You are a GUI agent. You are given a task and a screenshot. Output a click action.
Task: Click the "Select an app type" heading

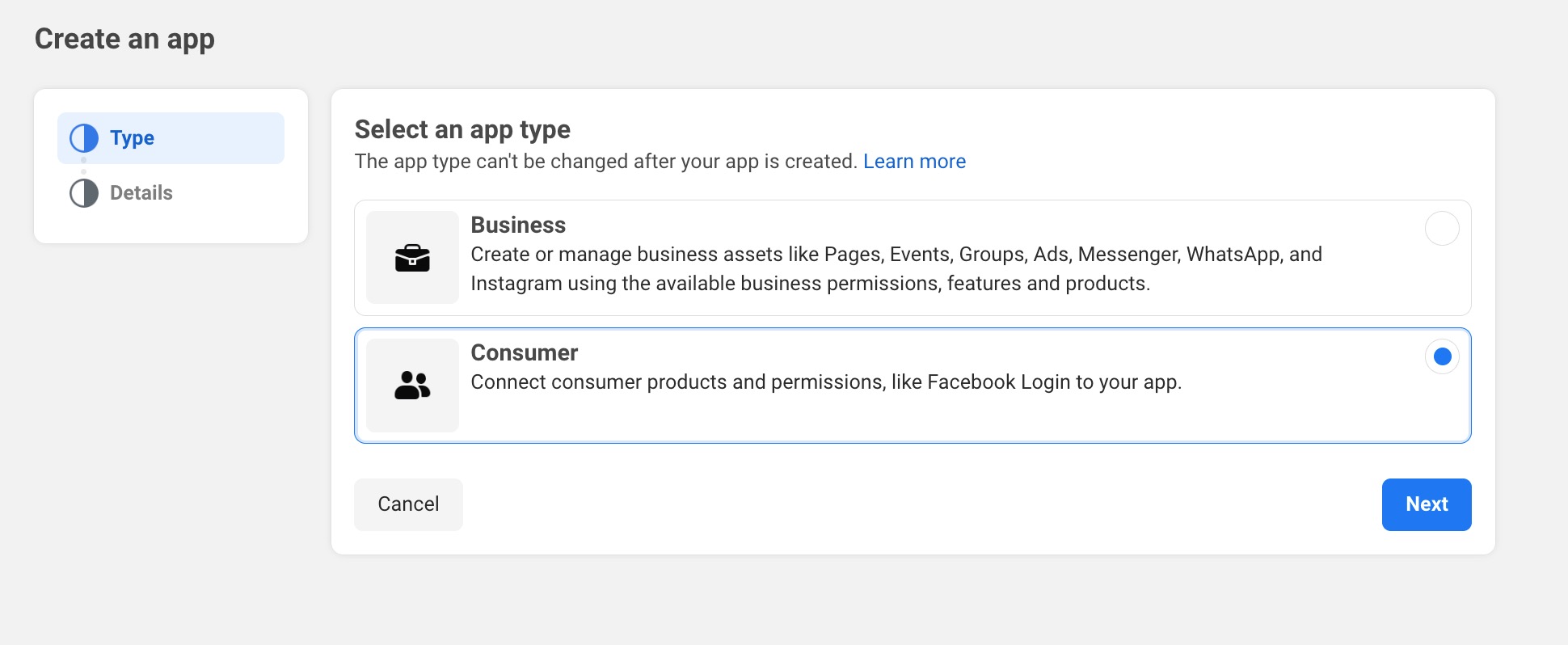pos(462,129)
